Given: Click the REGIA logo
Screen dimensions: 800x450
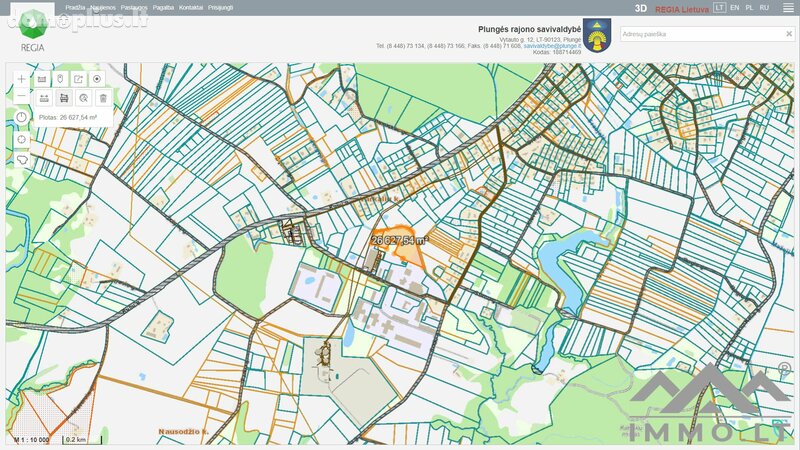Looking at the screenshot, I should click(33, 31).
